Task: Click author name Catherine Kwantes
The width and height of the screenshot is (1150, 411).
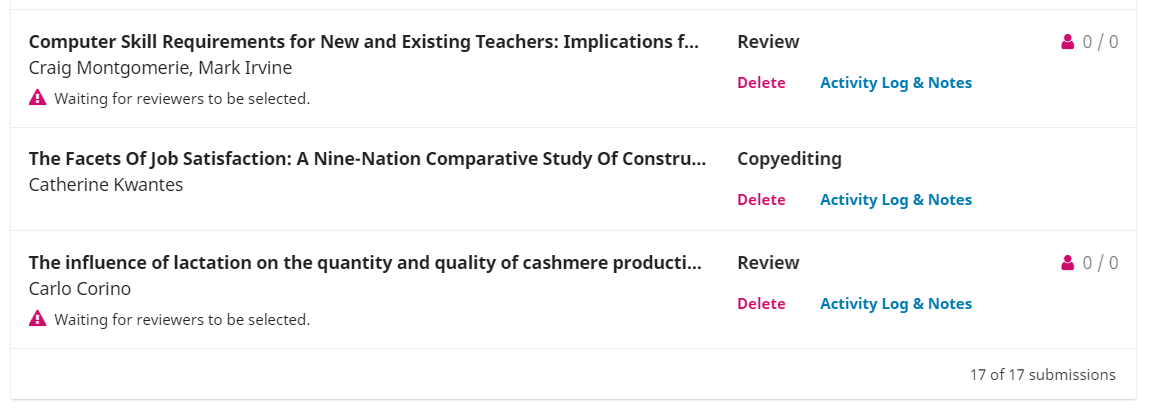Action: tap(106, 185)
